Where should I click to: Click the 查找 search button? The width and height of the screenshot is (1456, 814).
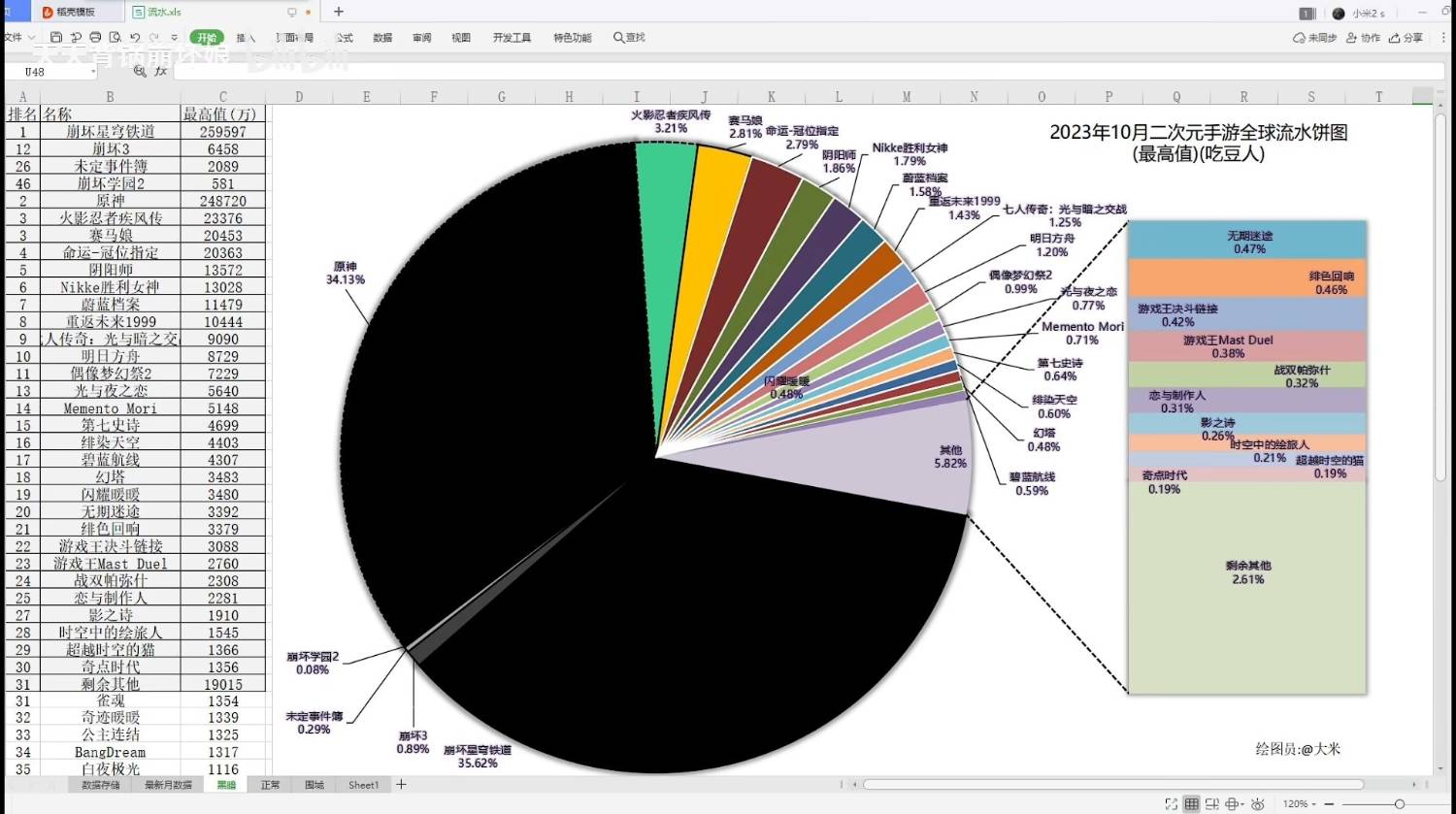point(629,38)
